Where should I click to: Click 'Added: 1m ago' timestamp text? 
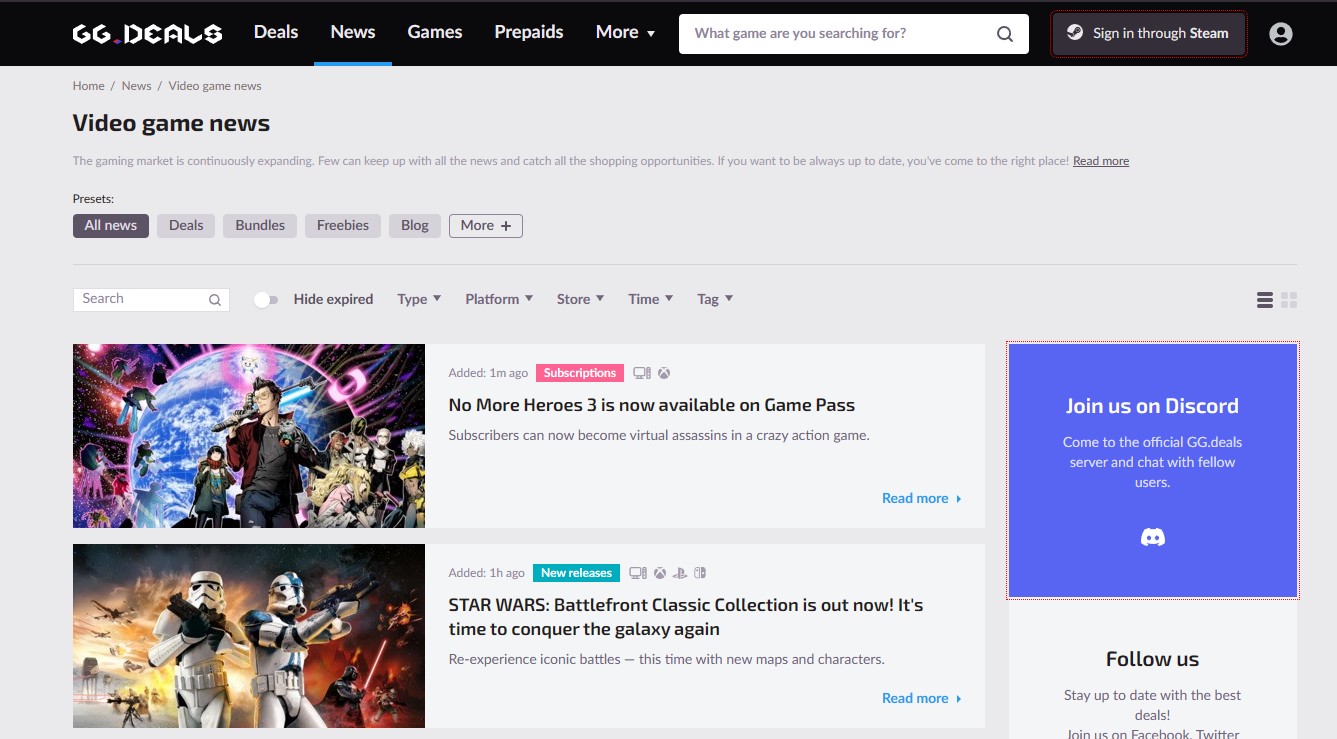click(488, 373)
